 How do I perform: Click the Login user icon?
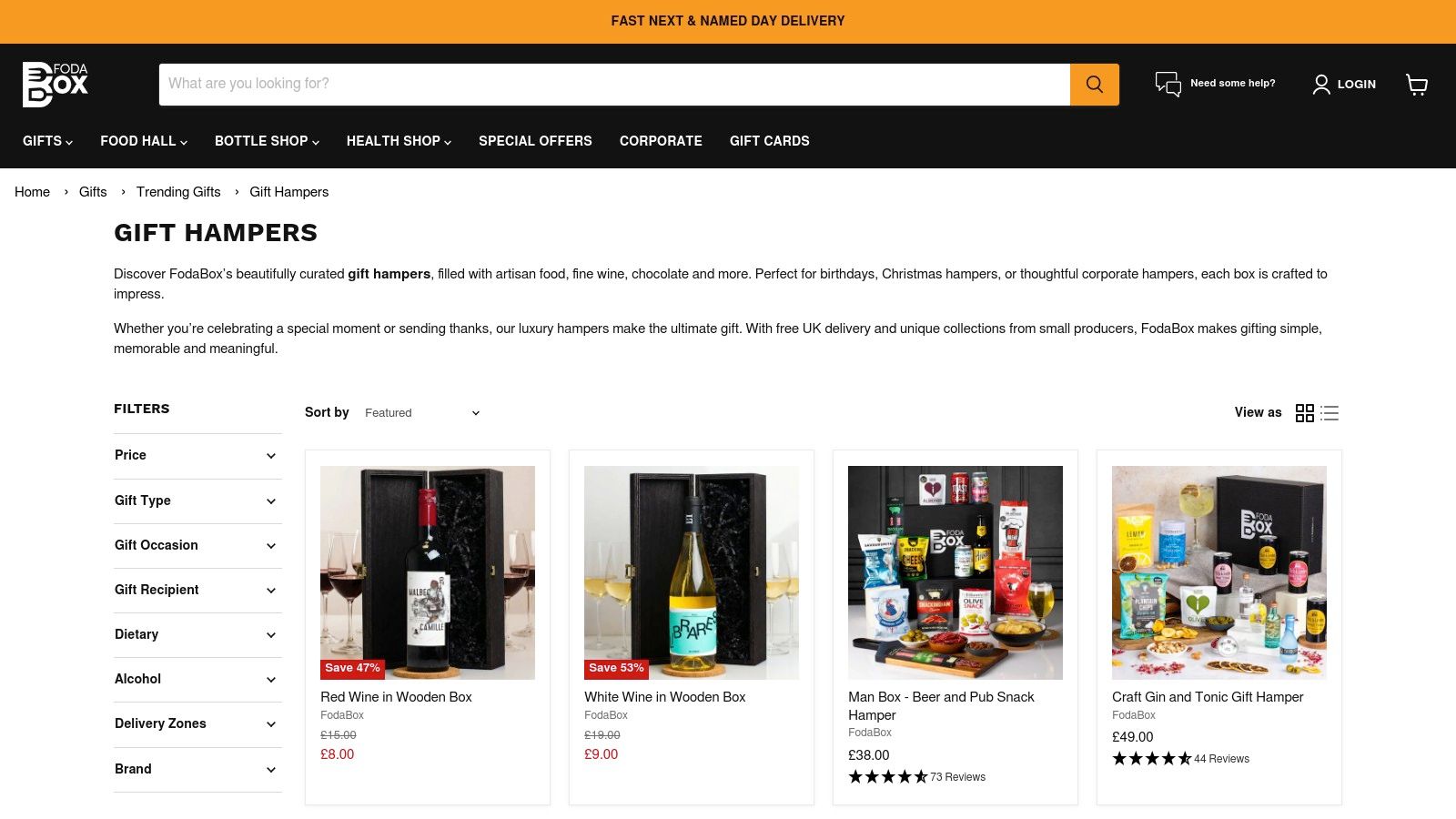coord(1321,85)
